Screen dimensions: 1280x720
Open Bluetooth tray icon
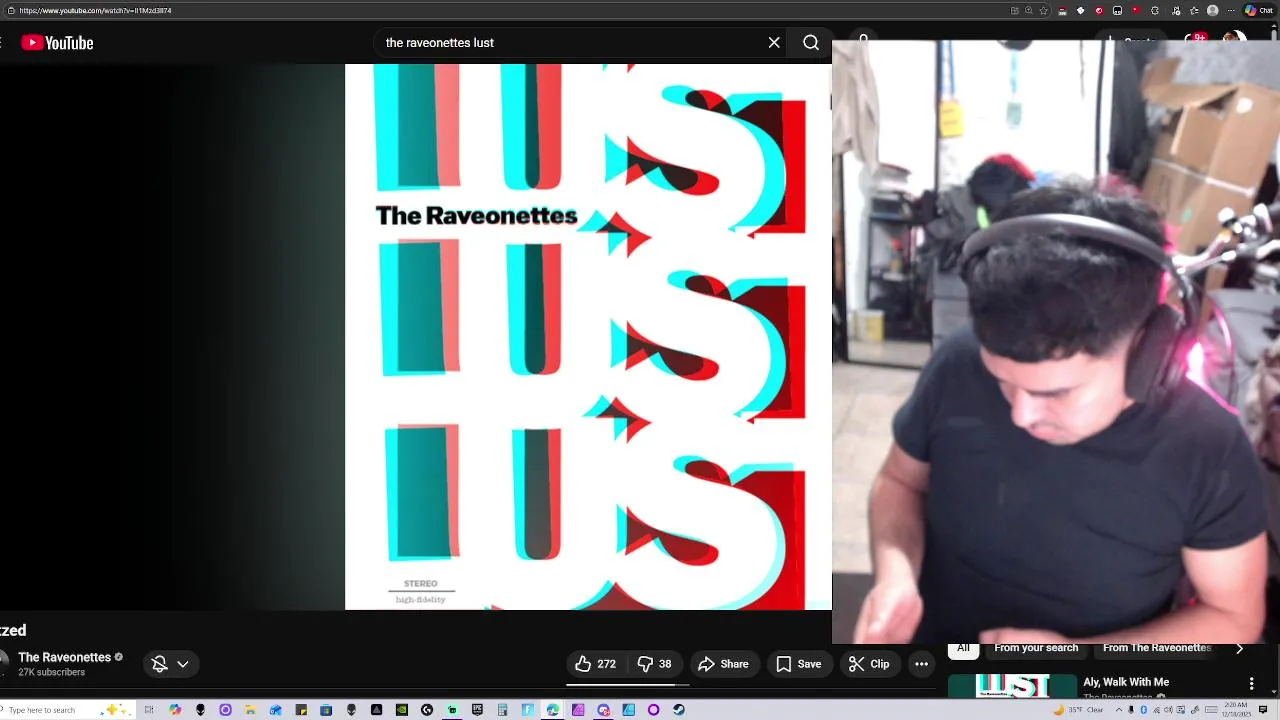click(x=1144, y=710)
